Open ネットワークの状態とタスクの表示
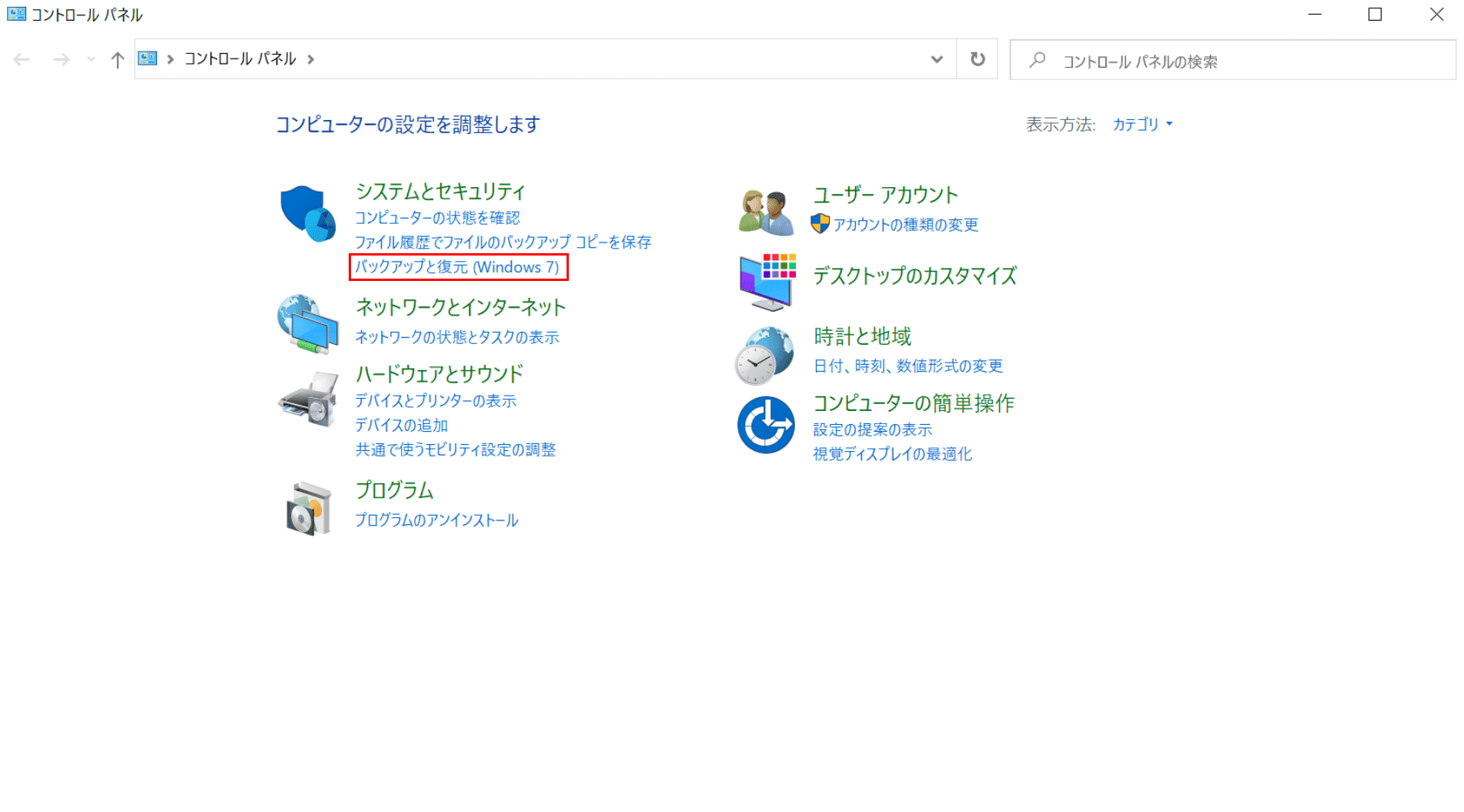This screenshot has width=1464, height=812. coord(456,337)
